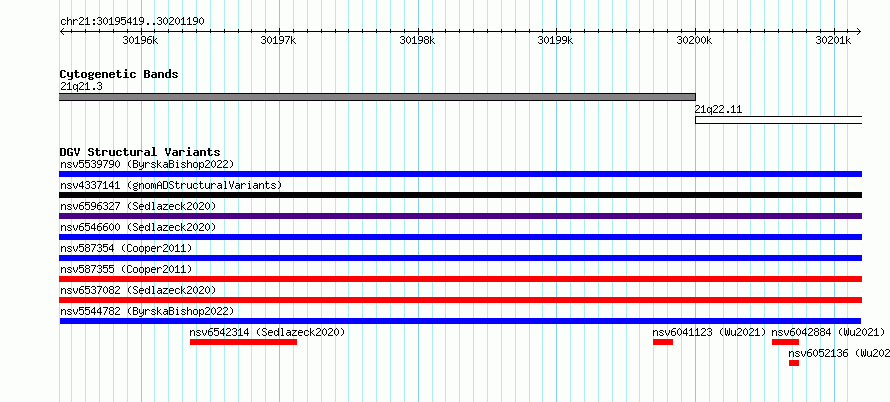Open the nsv4337141 (gnomADStructuralVariants) label

pyautogui.click(x=171, y=185)
